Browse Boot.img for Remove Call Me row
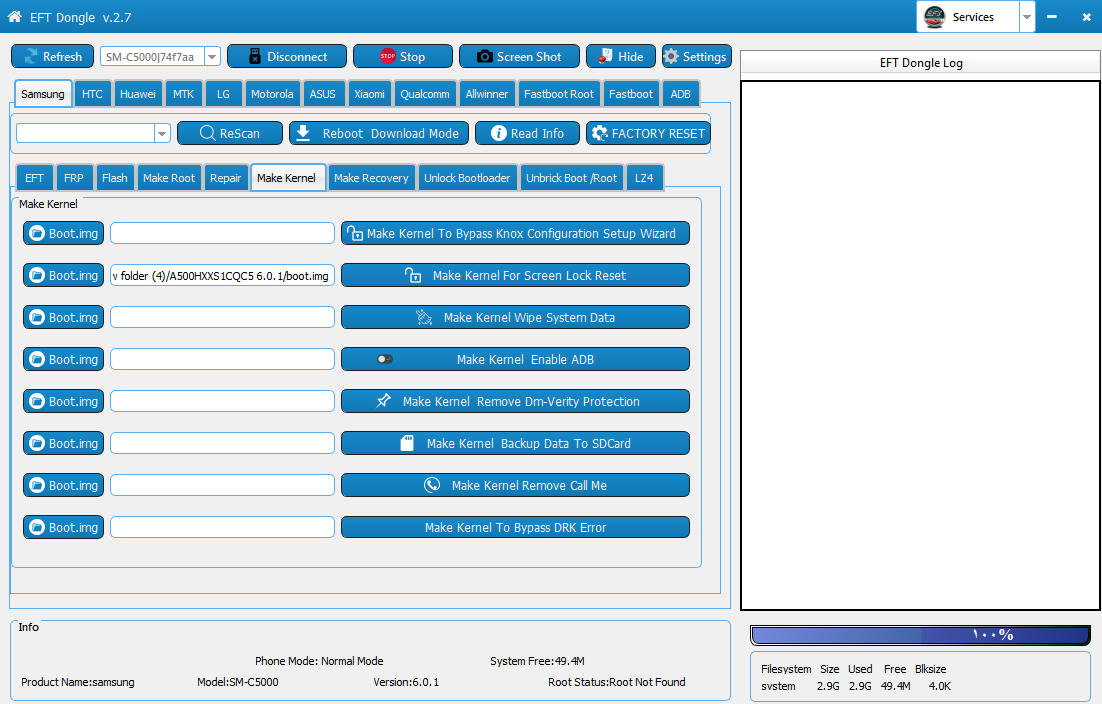The image size is (1102, 704). (x=63, y=485)
